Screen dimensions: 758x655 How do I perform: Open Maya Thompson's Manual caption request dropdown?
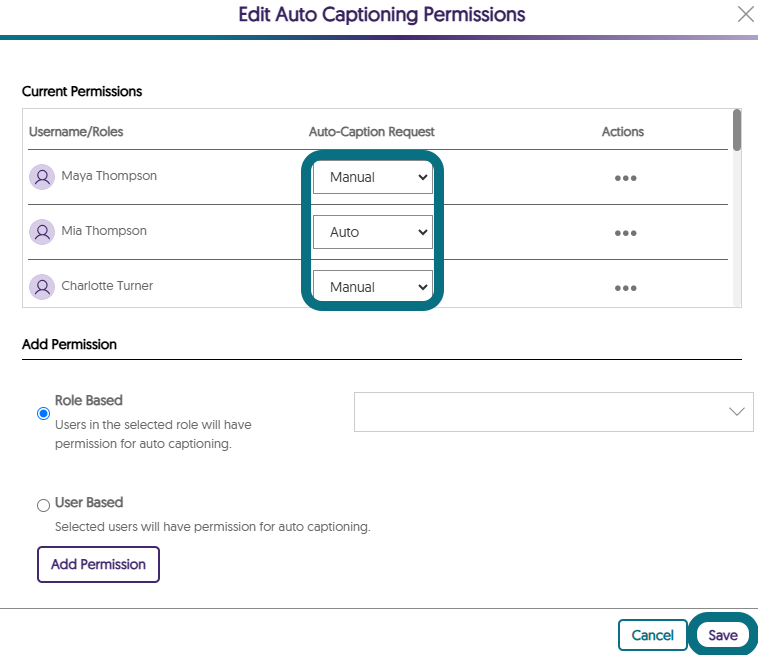click(373, 177)
